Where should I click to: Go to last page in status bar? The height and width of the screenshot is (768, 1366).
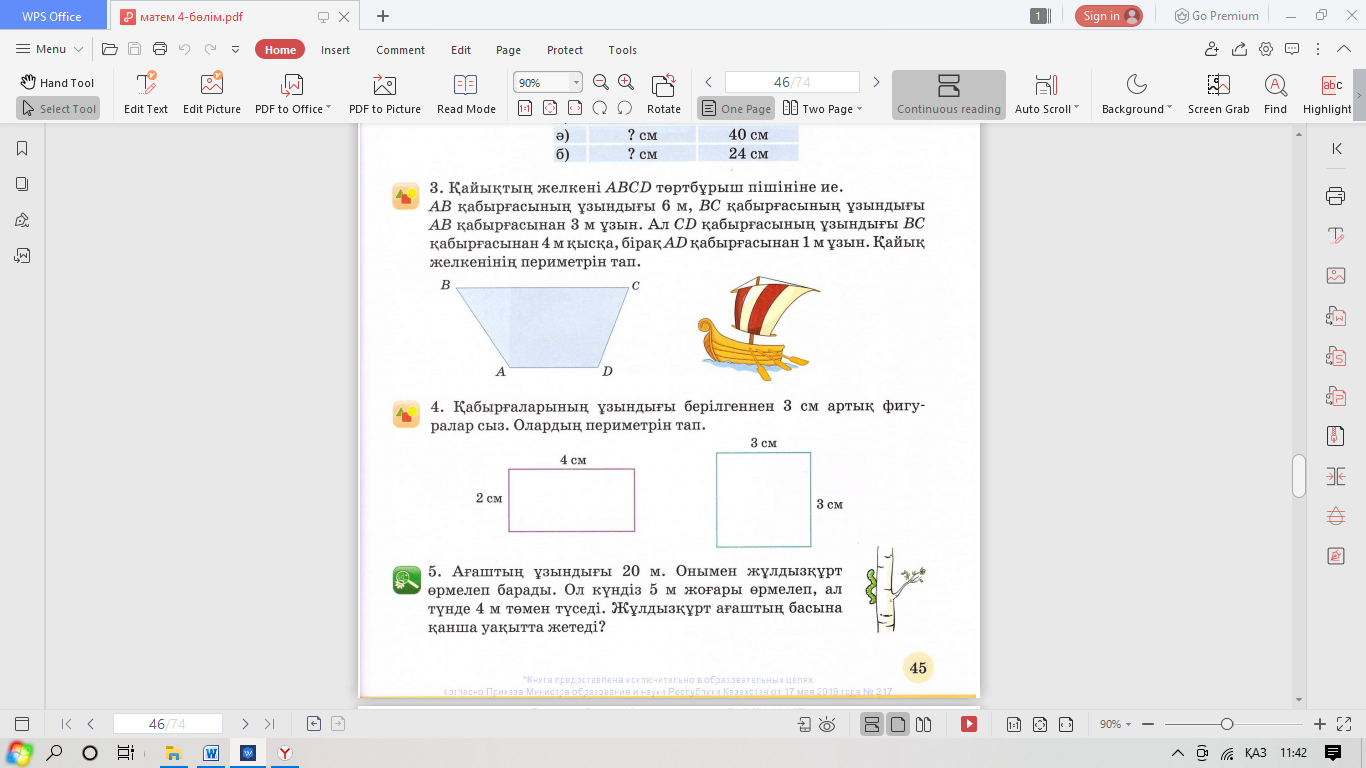point(269,724)
